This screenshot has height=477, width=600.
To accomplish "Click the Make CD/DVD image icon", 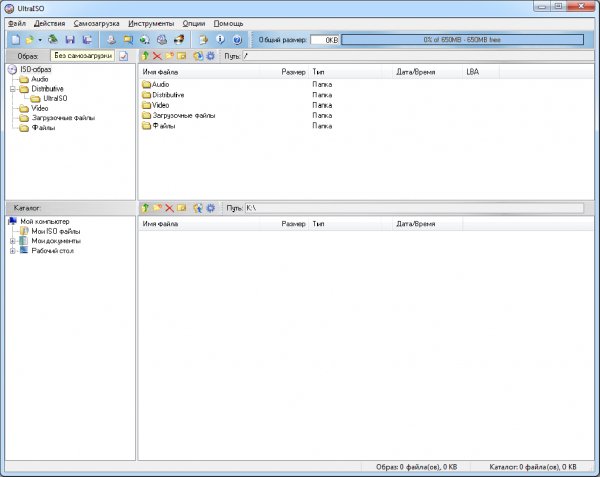I will coord(111,40).
